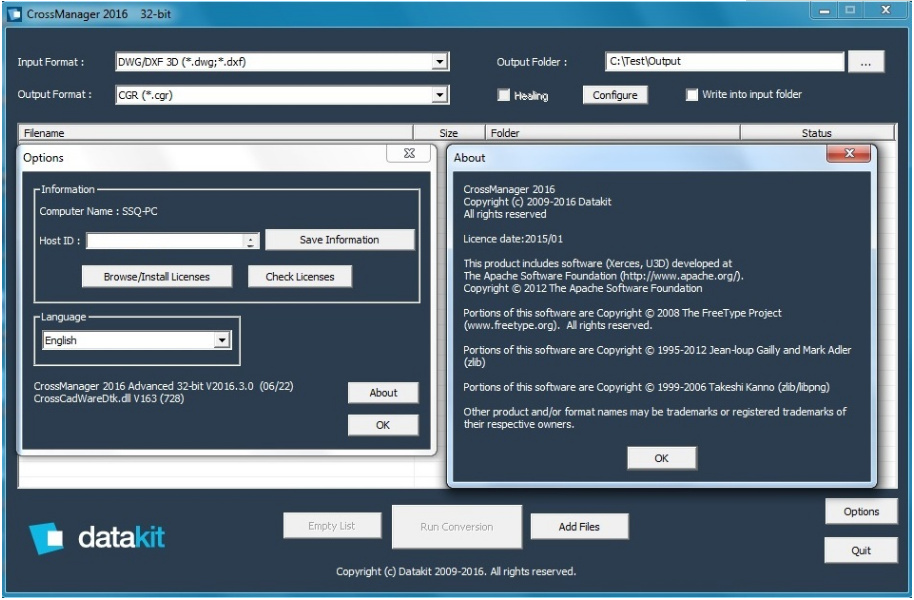Click the CrossManager title bar app icon

14,14
